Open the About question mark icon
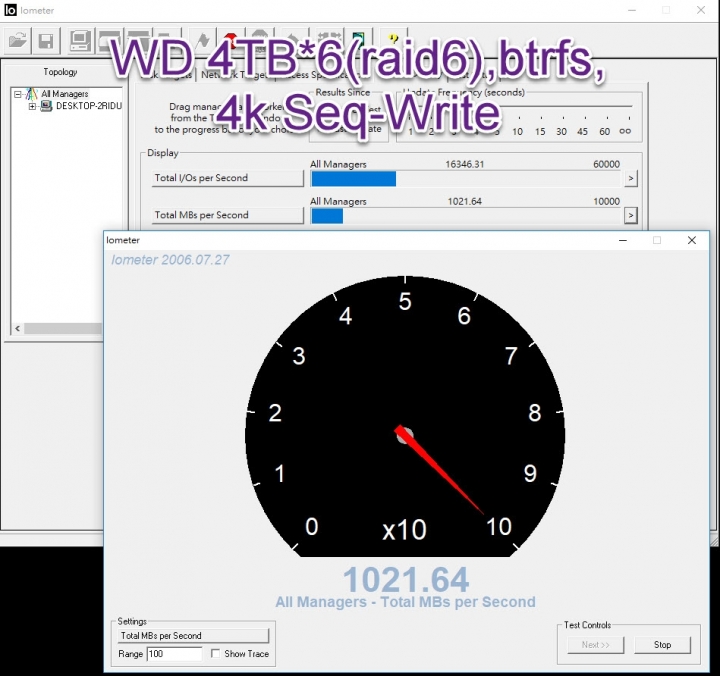Viewport: 720px width, 676px height. [393, 39]
